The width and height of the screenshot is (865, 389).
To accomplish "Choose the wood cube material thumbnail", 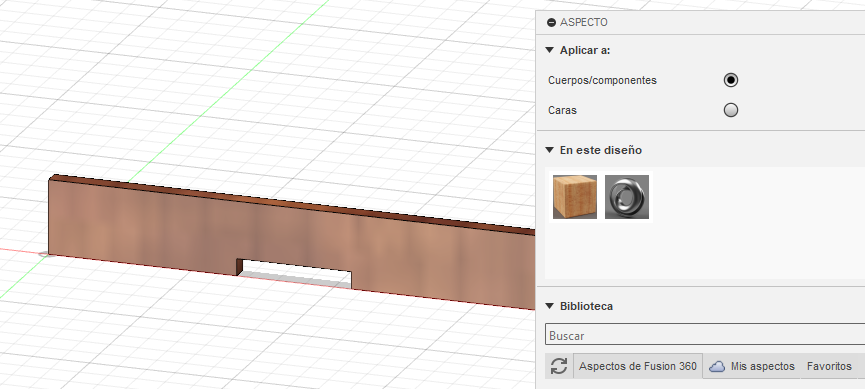I will pyautogui.click(x=575, y=197).
